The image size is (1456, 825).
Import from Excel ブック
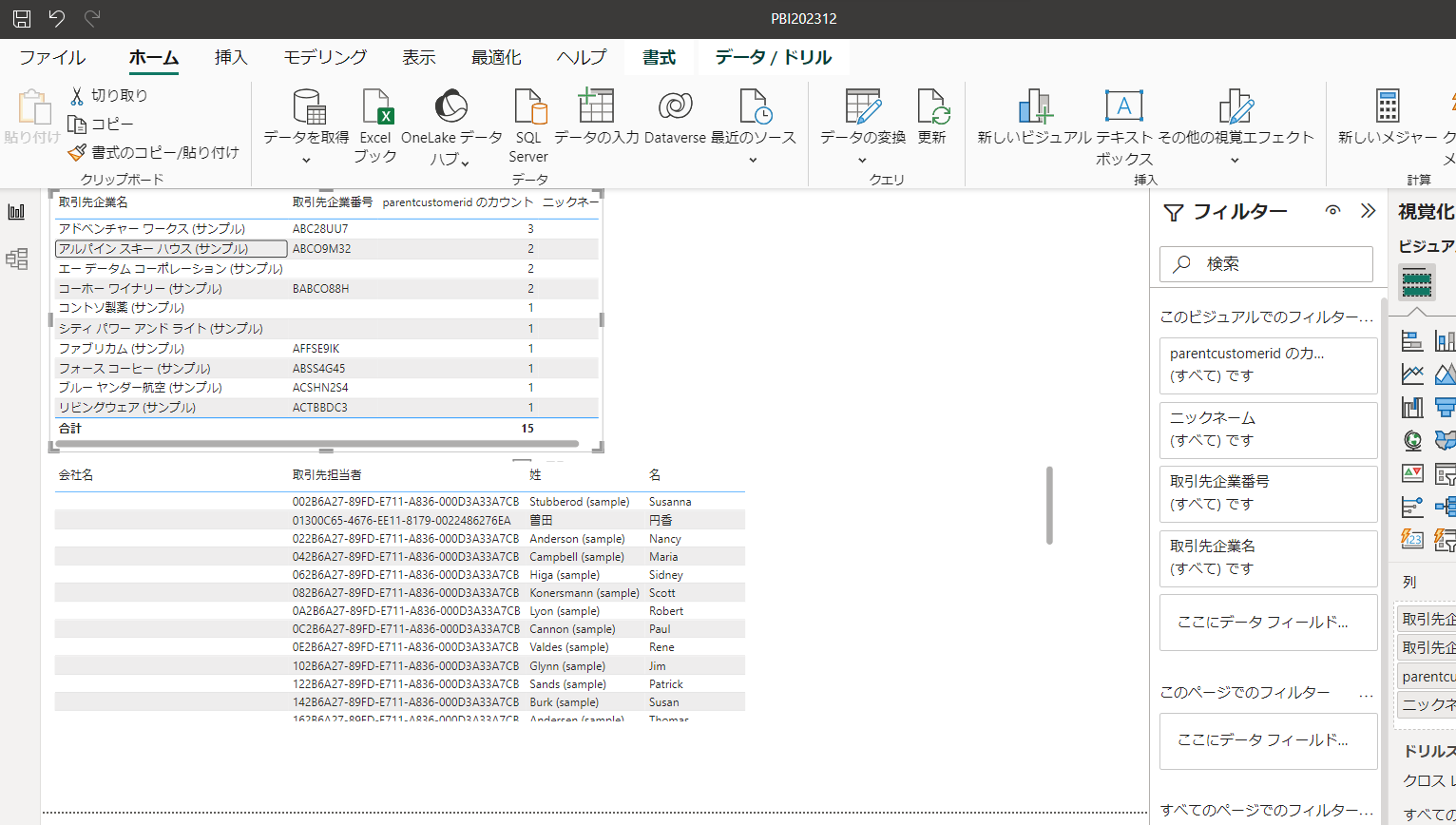click(375, 126)
